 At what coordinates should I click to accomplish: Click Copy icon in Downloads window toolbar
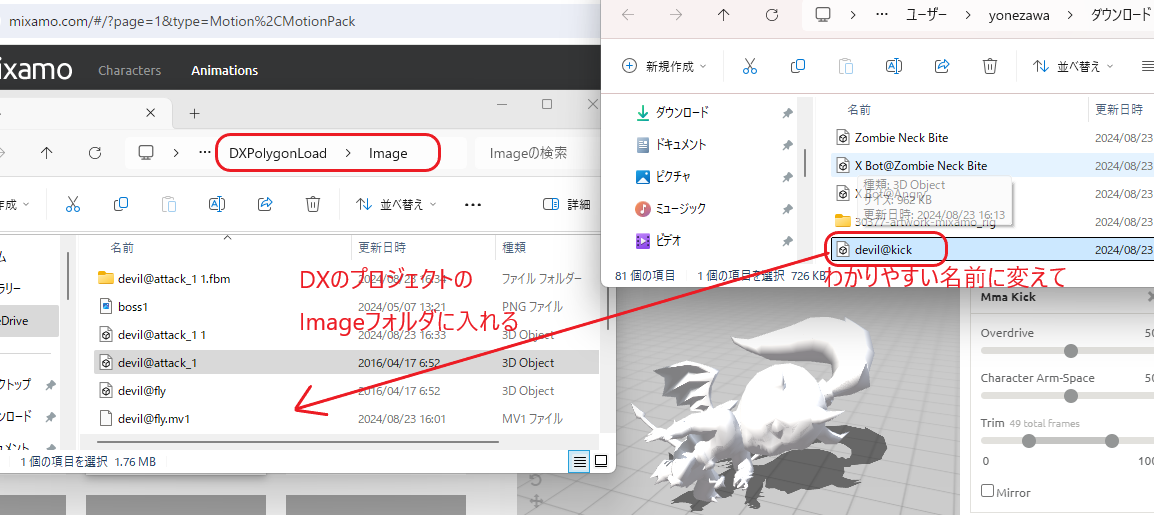797,66
